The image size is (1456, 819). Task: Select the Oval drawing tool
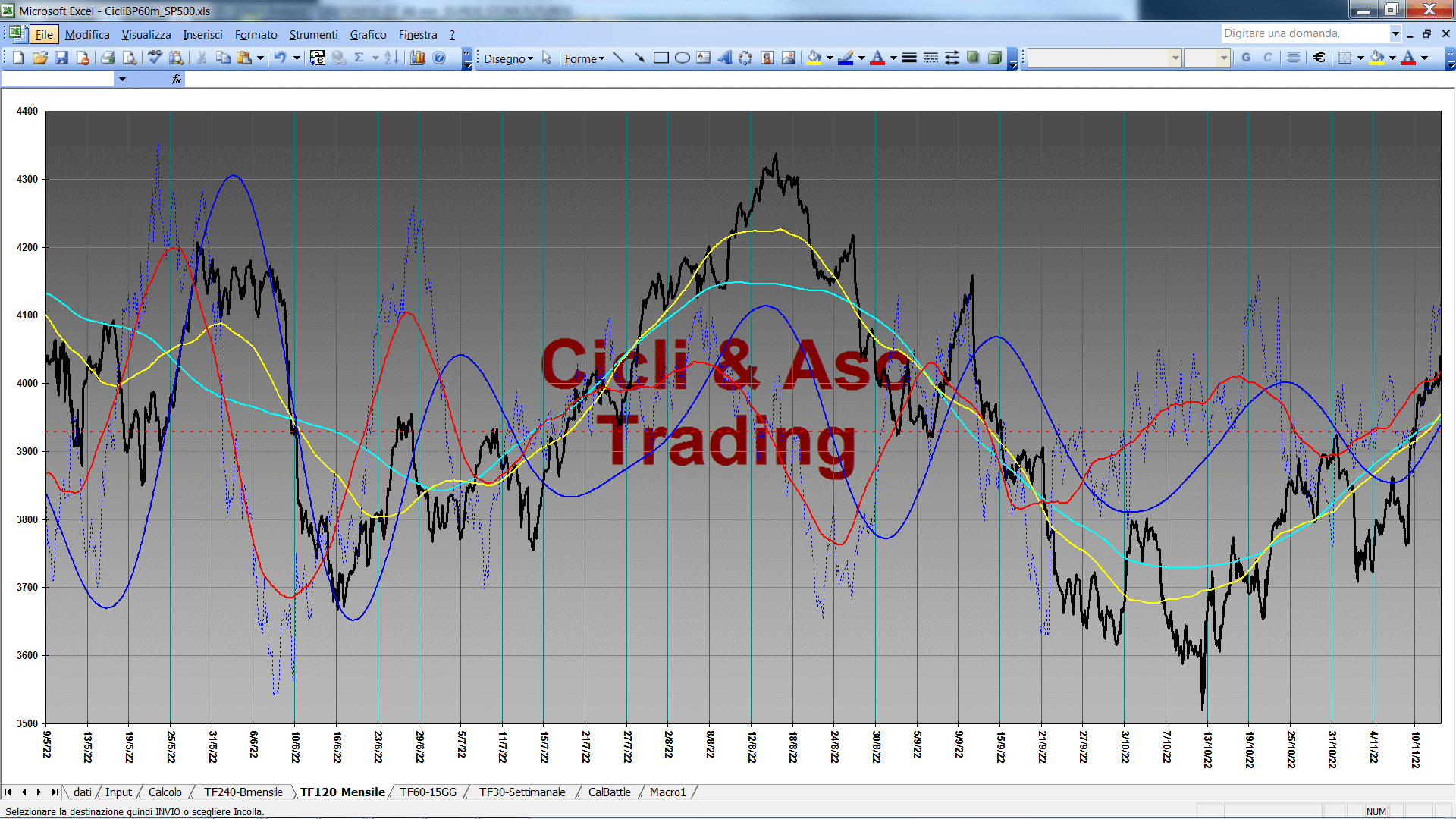682,58
